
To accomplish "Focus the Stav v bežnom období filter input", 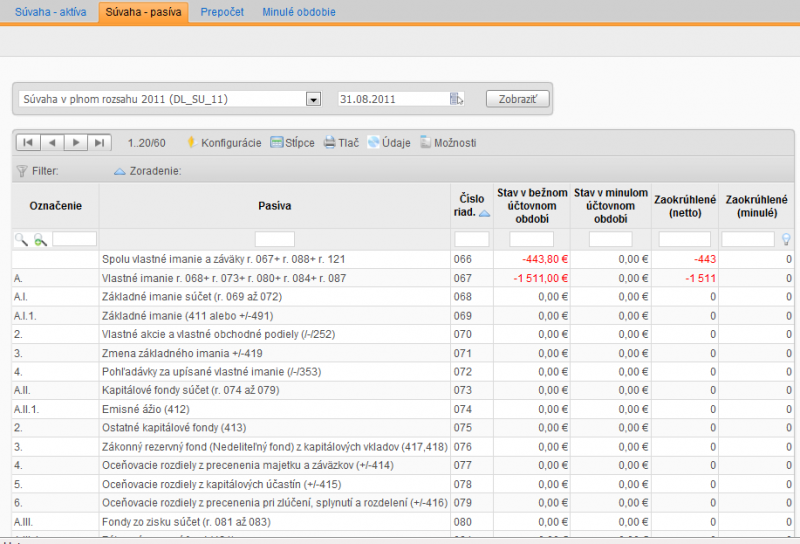I will pyautogui.click(x=531, y=238).
